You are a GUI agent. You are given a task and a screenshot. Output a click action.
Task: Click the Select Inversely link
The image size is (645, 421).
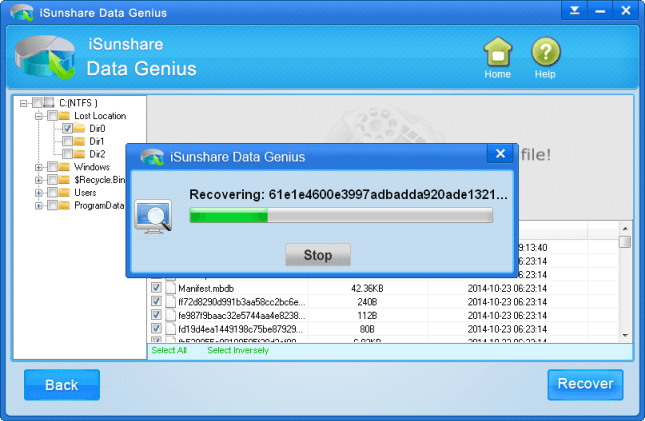tap(238, 350)
